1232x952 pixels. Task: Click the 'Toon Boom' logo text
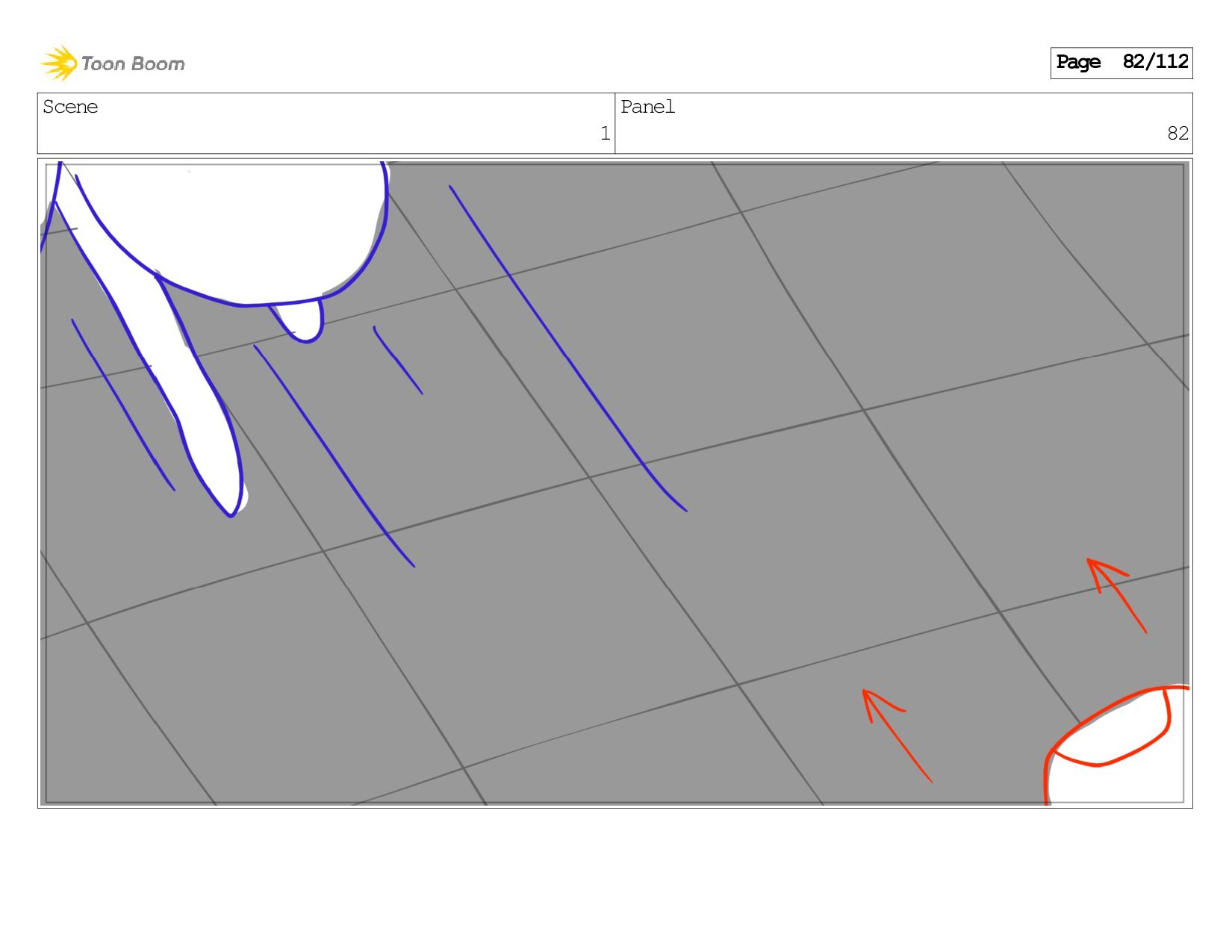(x=133, y=64)
